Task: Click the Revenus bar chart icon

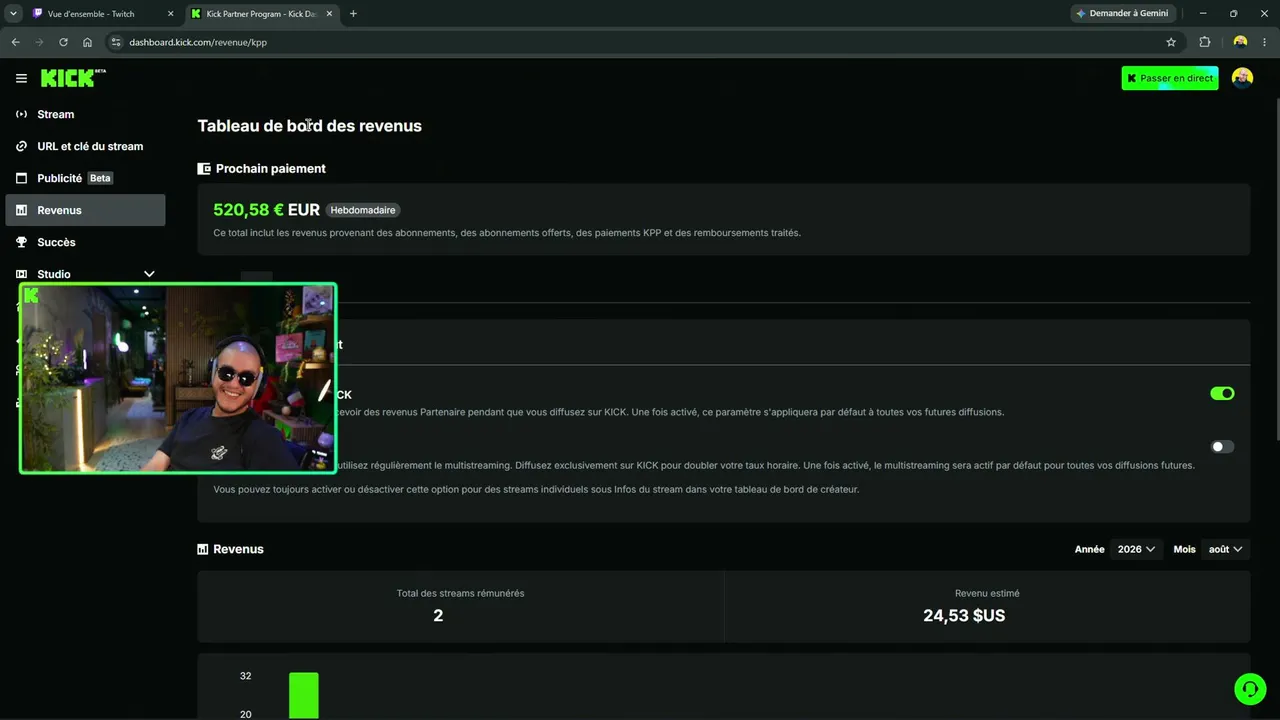Action: click(21, 210)
